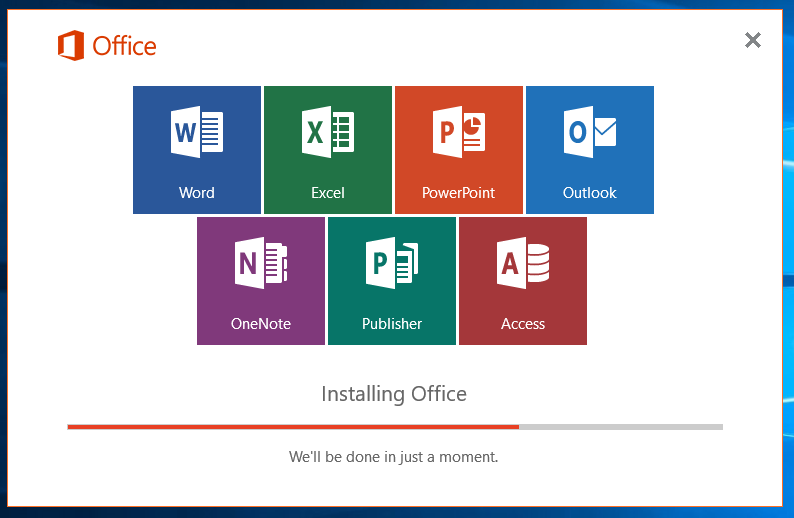Click "We'll be done in just a moment." text
This screenshot has height=518, width=794.
pos(393,457)
